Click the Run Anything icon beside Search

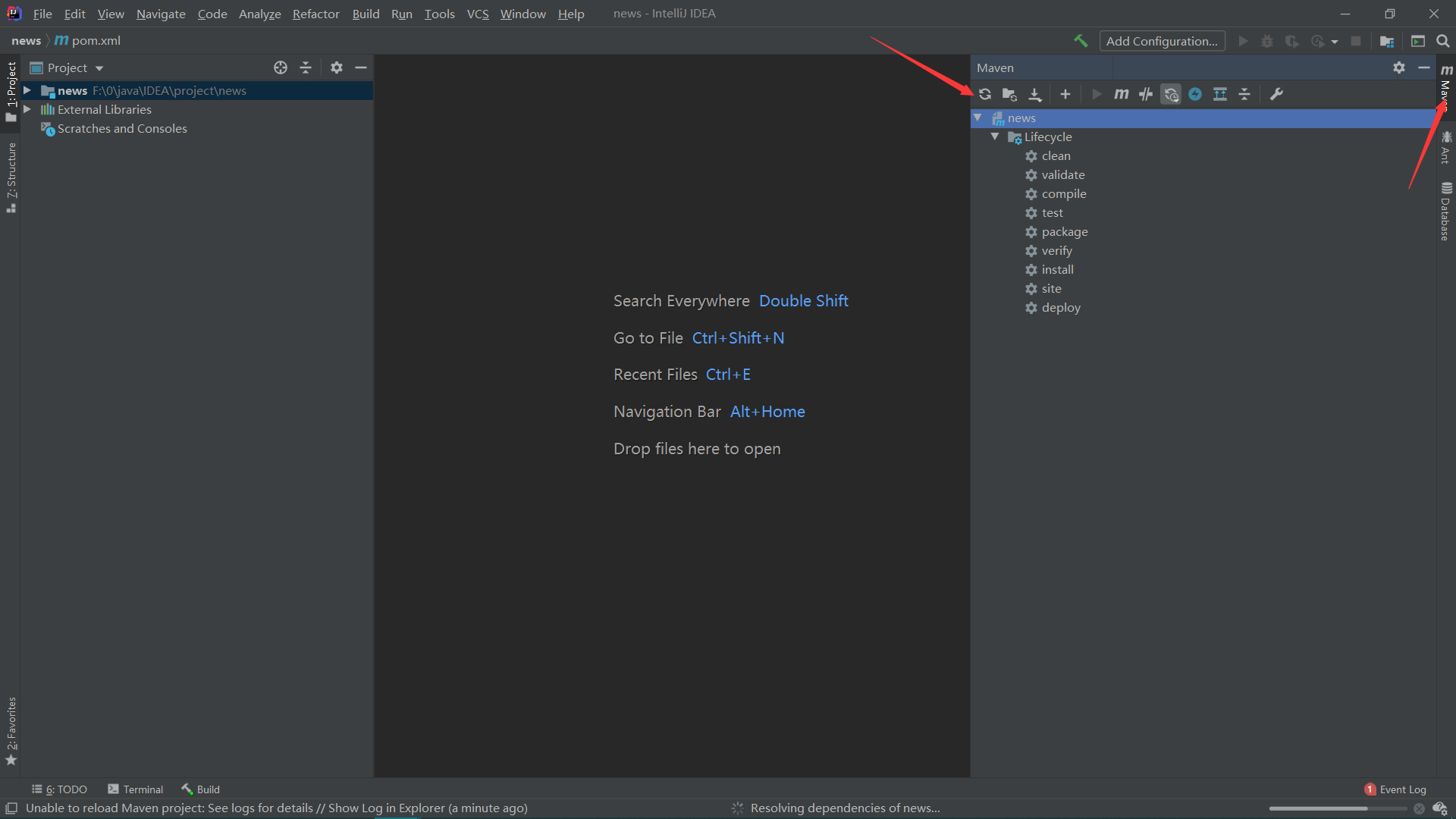click(x=1418, y=41)
